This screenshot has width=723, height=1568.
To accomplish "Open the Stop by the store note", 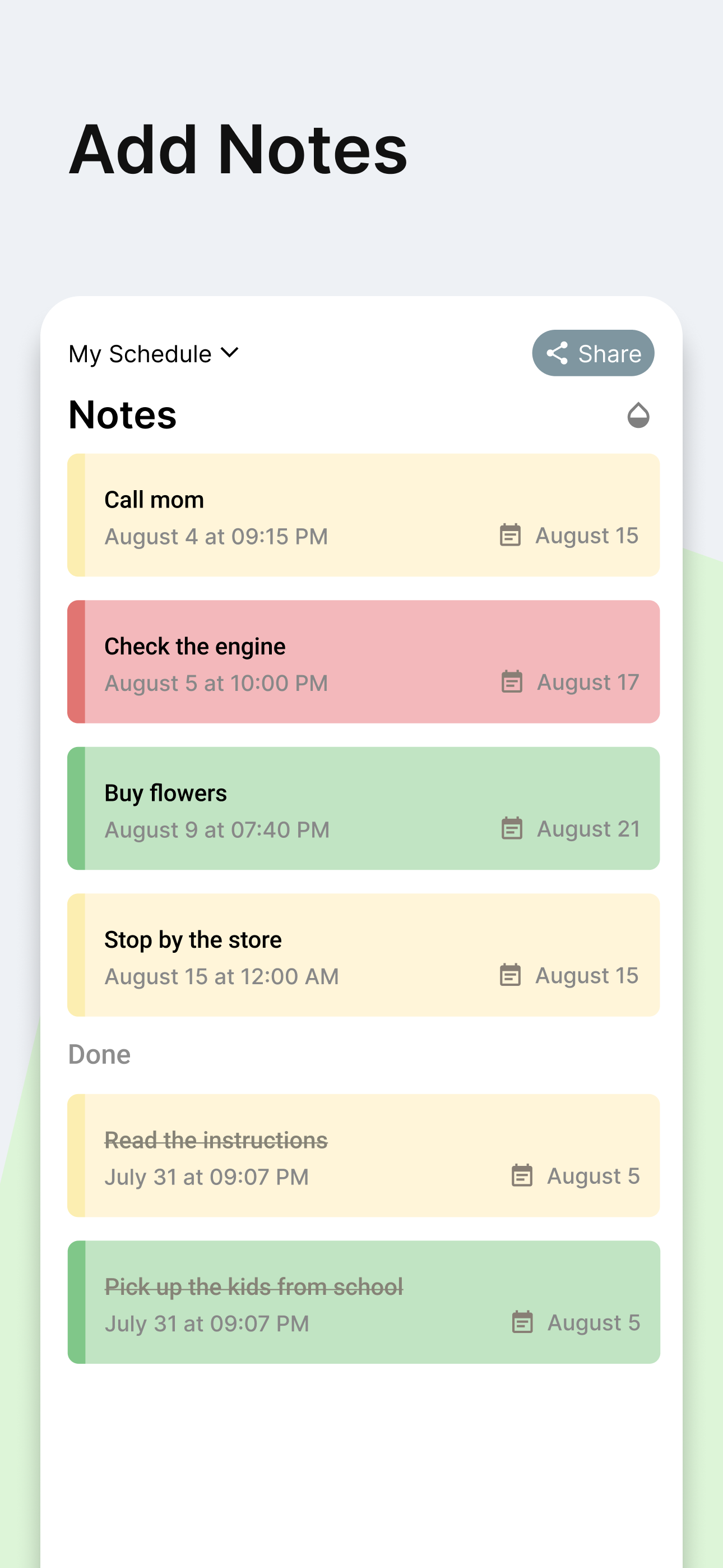I will click(363, 955).
